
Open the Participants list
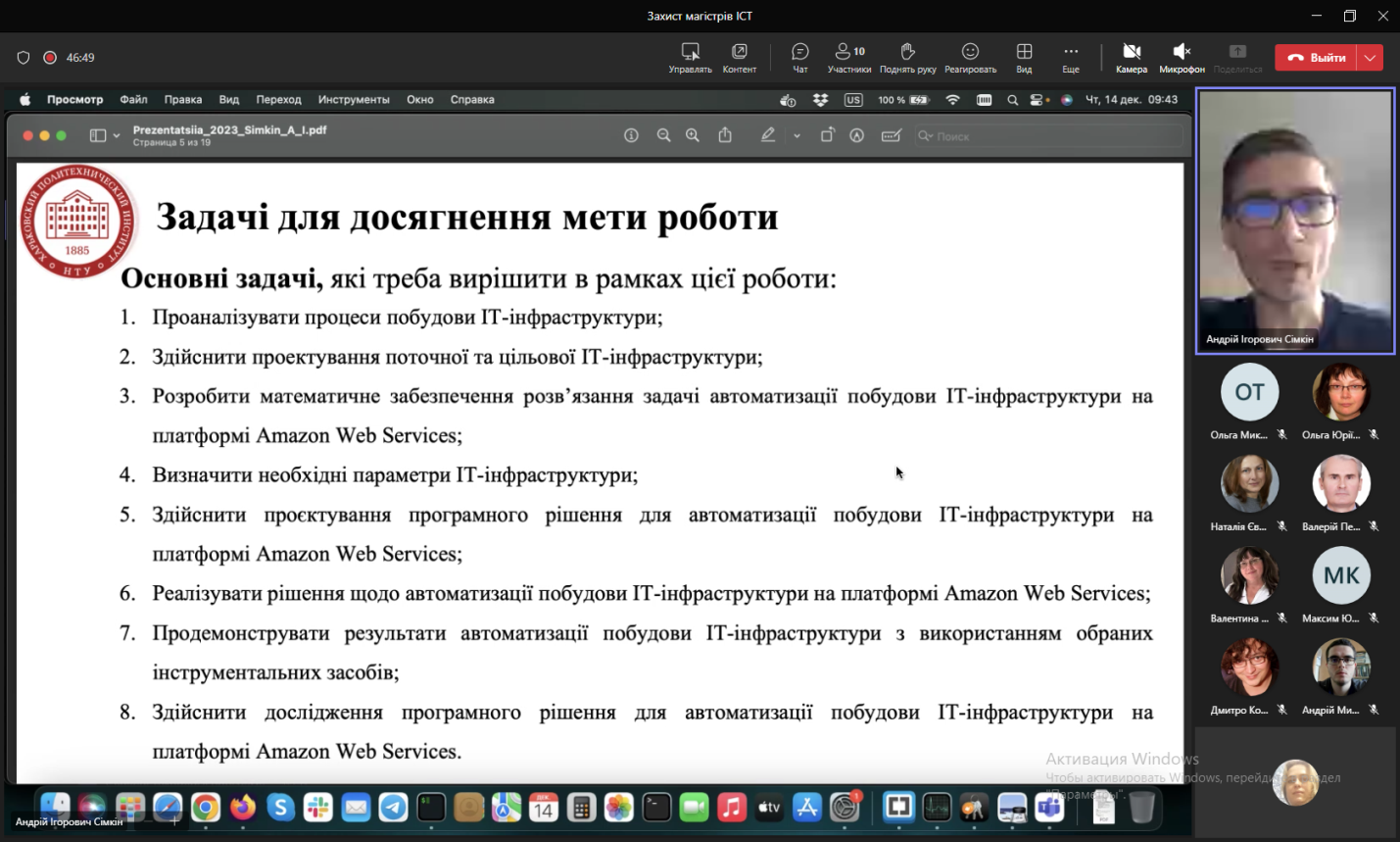[x=848, y=57]
